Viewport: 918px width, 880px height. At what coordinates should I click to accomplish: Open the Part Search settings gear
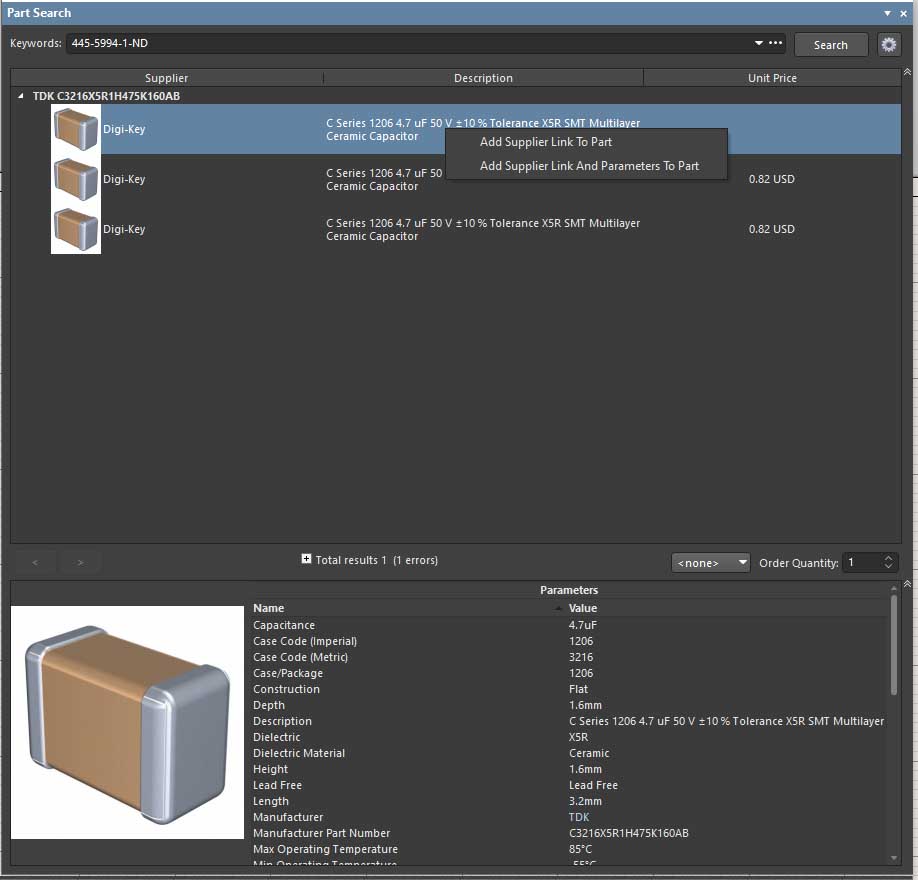(888, 44)
